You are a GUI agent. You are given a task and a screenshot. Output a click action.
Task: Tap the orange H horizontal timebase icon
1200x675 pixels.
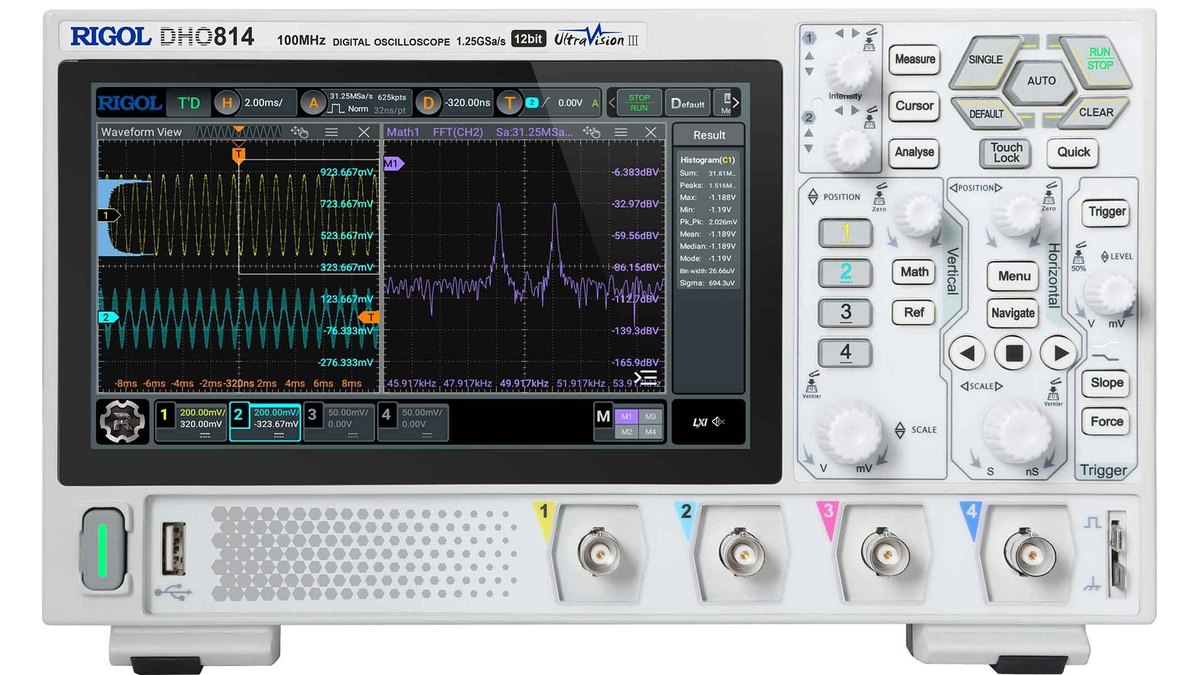227,102
